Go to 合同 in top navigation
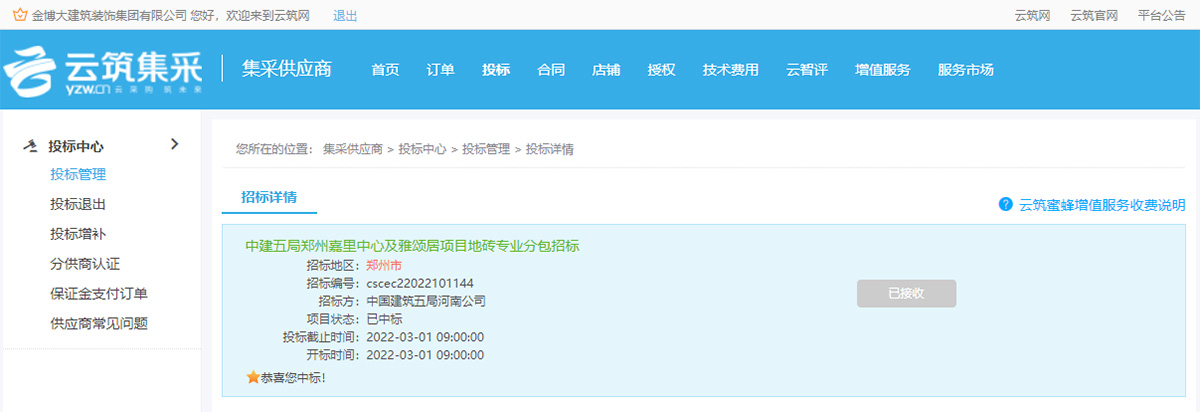This screenshot has height=412, width=1200. point(551,70)
